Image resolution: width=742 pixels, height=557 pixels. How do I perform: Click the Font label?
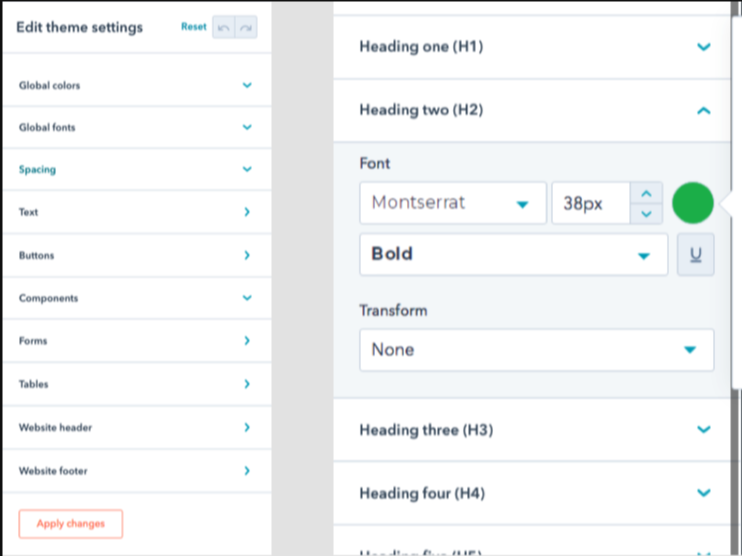(x=375, y=163)
